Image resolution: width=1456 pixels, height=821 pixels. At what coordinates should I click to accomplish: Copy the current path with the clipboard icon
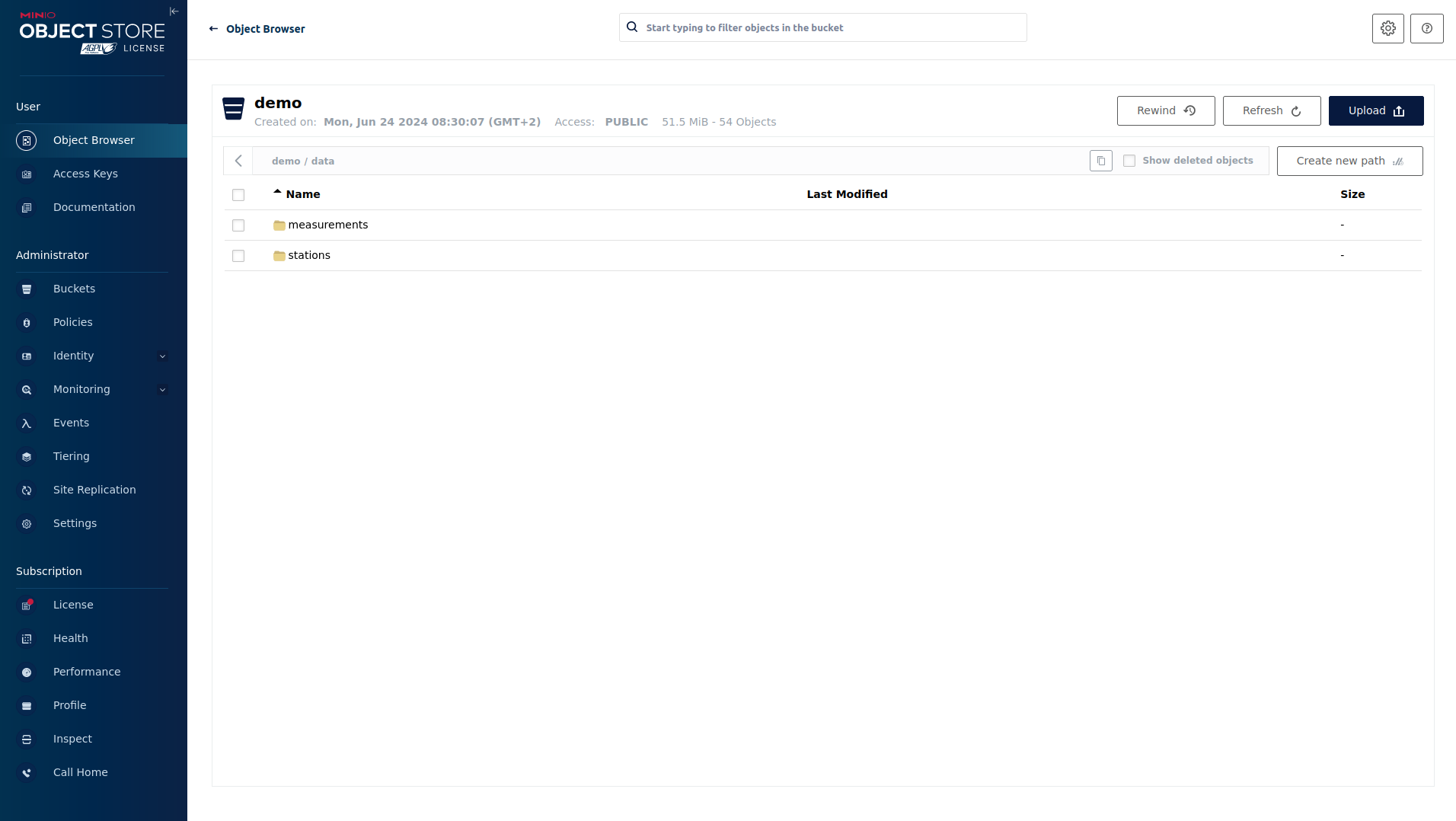tap(1100, 161)
